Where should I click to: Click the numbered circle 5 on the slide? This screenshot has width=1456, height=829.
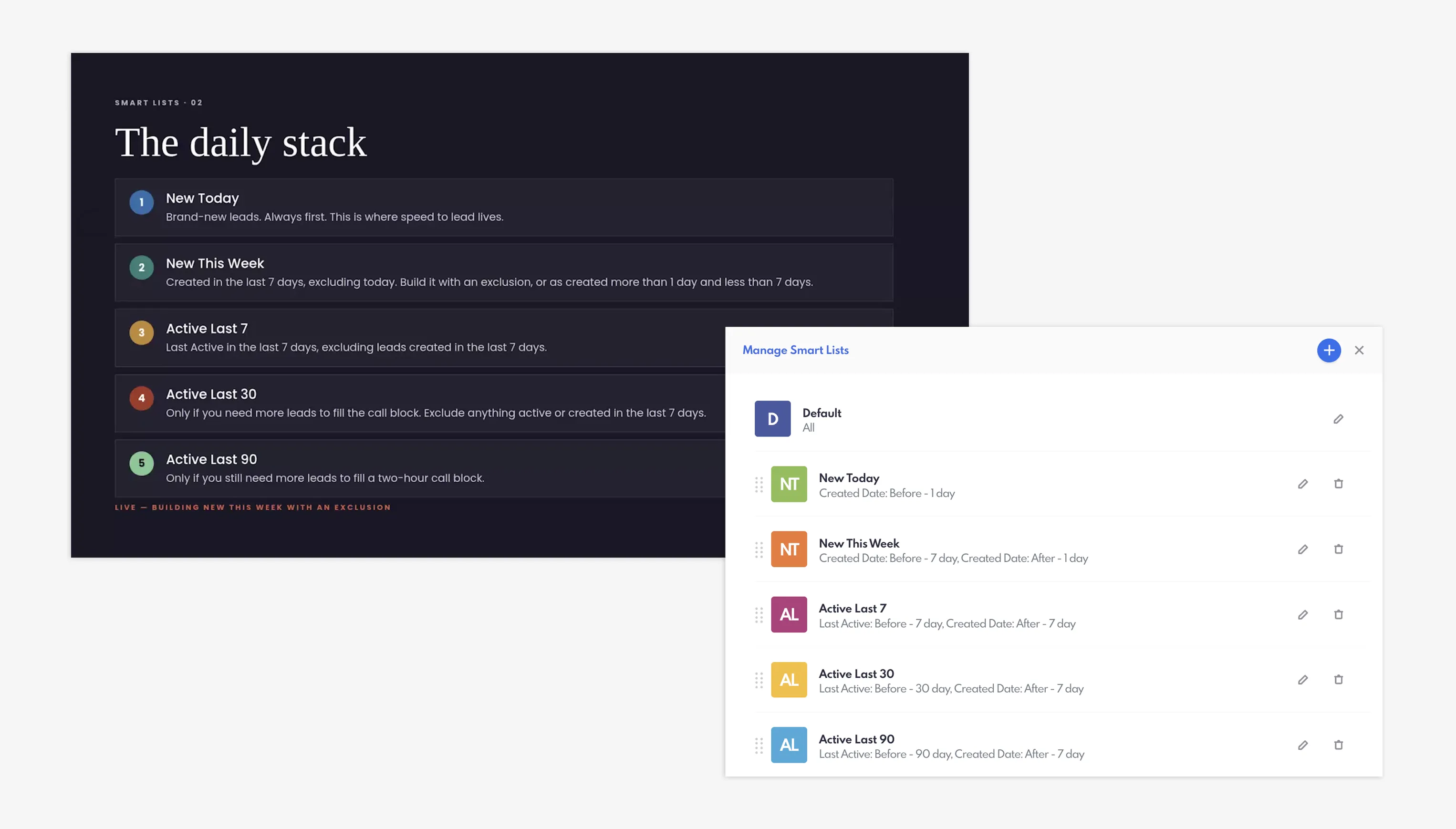coord(141,464)
